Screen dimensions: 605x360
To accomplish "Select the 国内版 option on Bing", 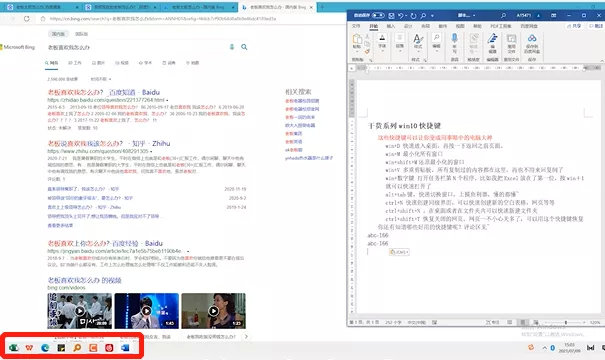I will coord(58,34).
